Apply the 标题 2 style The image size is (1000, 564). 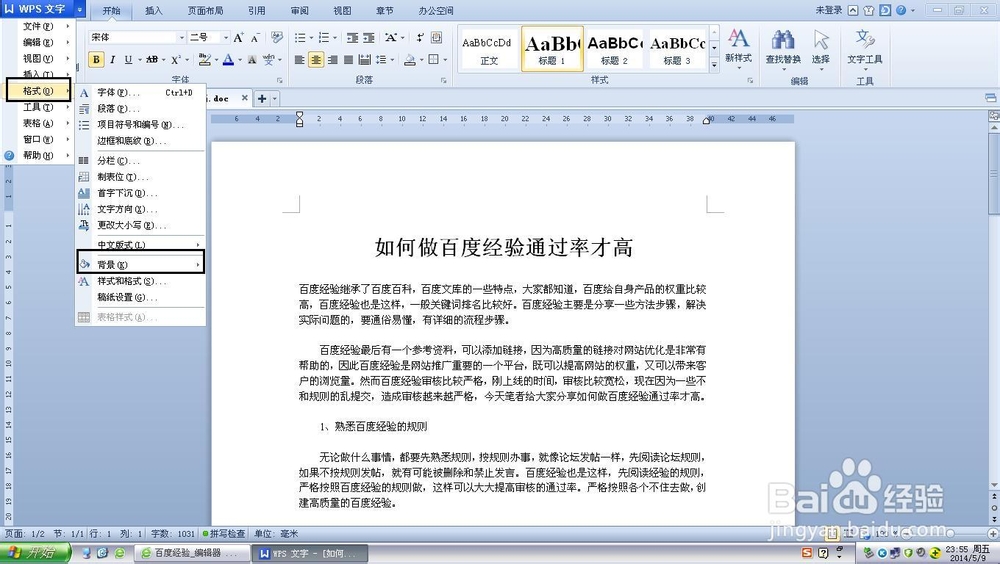pyautogui.click(x=615, y=48)
